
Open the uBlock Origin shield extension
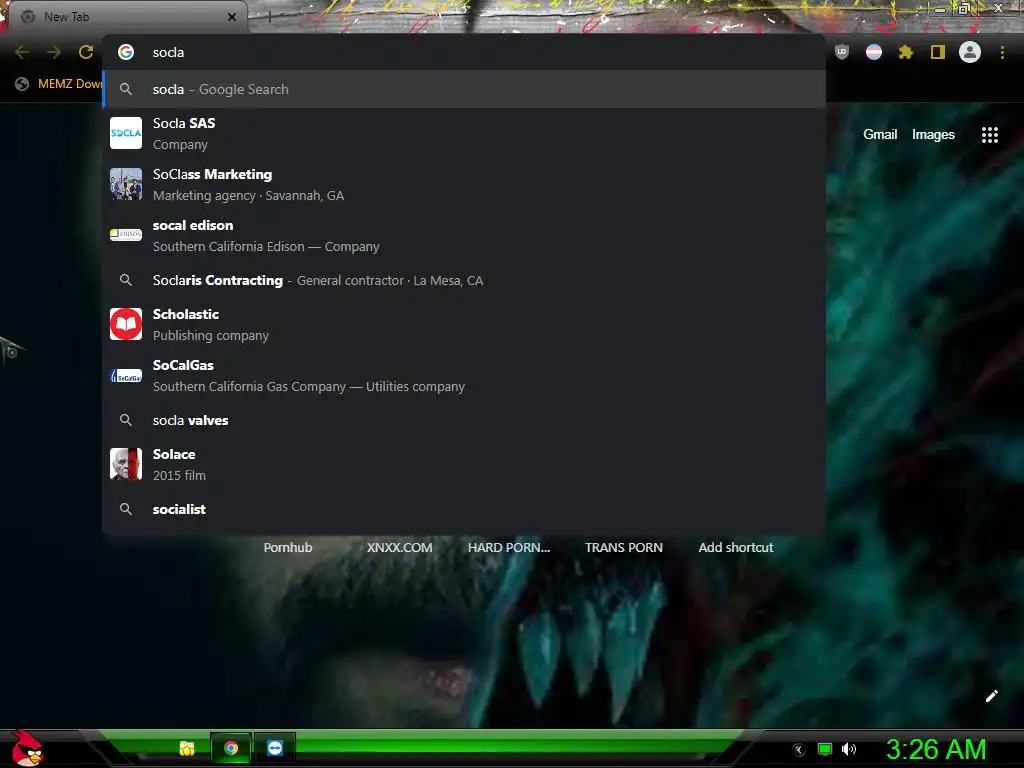pos(842,52)
